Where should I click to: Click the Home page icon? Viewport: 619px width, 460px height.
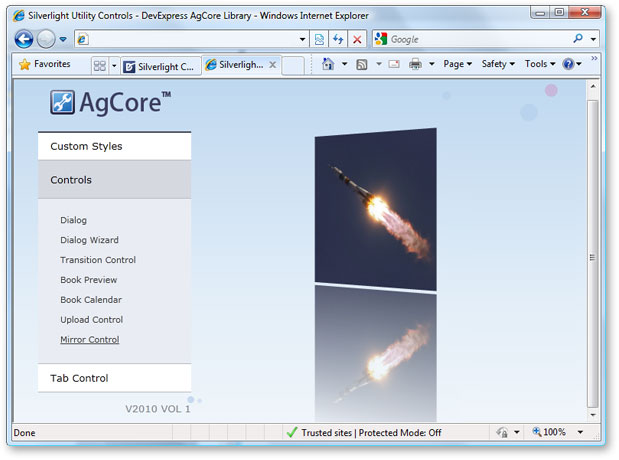click(x=326, y=64)
